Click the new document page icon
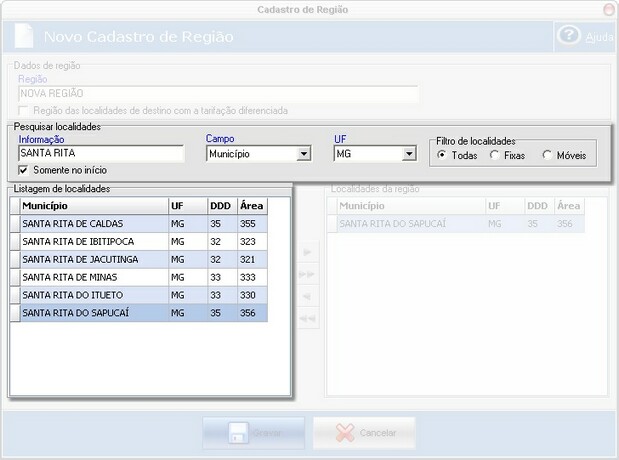This screenshot has height=460, width=619. [24, 36]
